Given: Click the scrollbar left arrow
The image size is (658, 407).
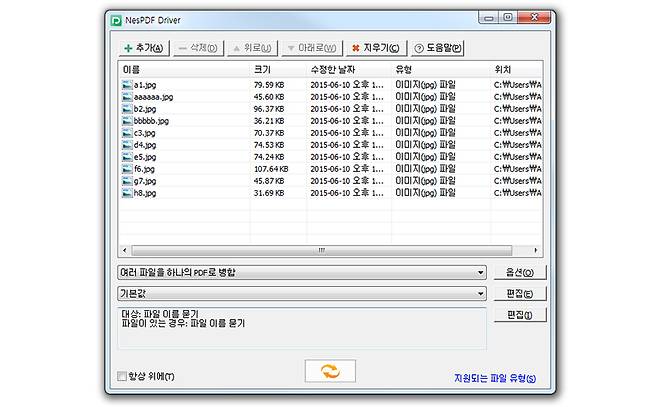Looking at the screenshot, I should tap(125, 250).
